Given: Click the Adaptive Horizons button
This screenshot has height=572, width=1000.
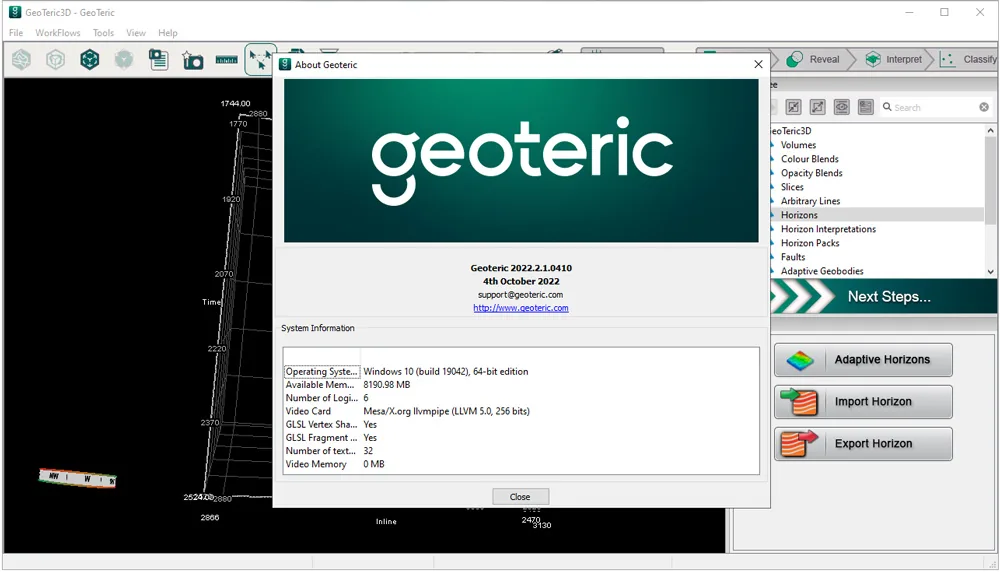Looking at the screenshot, I should pos(864,360).
